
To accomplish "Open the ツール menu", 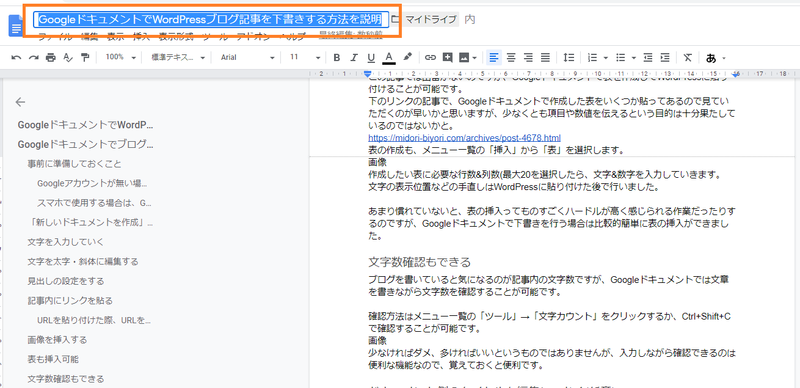I will (215, 37).
